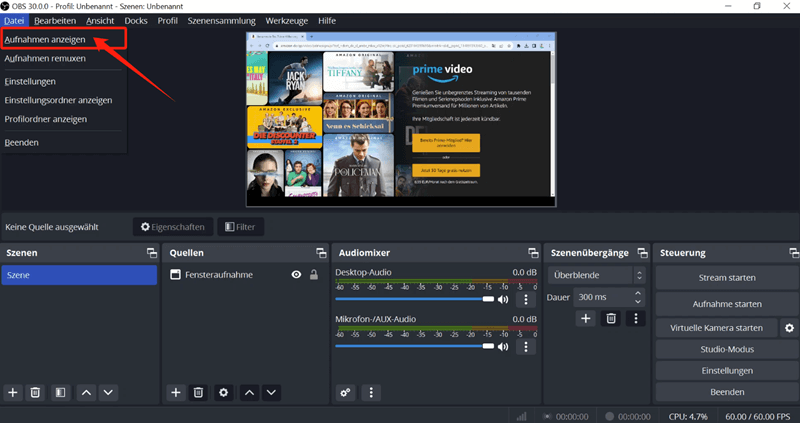
Task: Open the Bearbeiten menu
Action: coord(55,20)
